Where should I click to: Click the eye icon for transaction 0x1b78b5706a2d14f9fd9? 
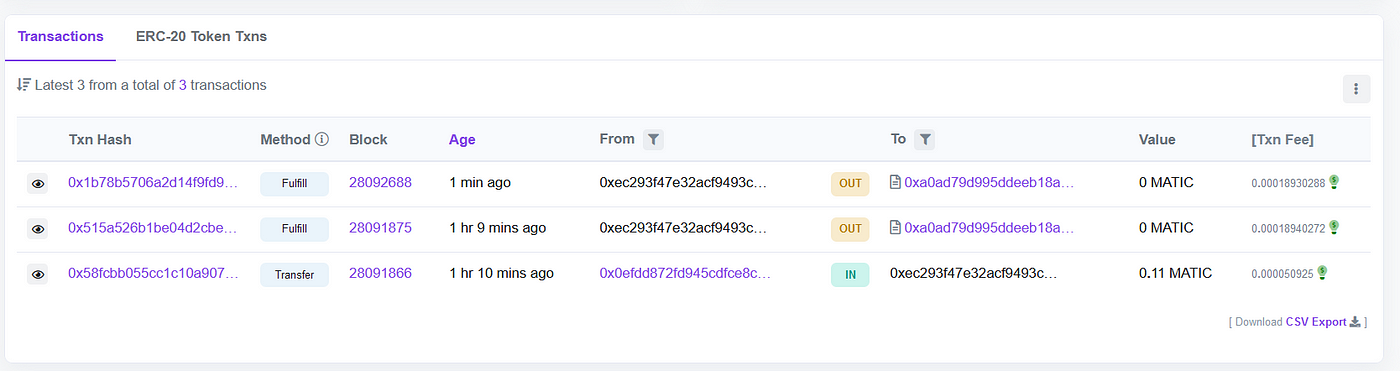(37, 184)
